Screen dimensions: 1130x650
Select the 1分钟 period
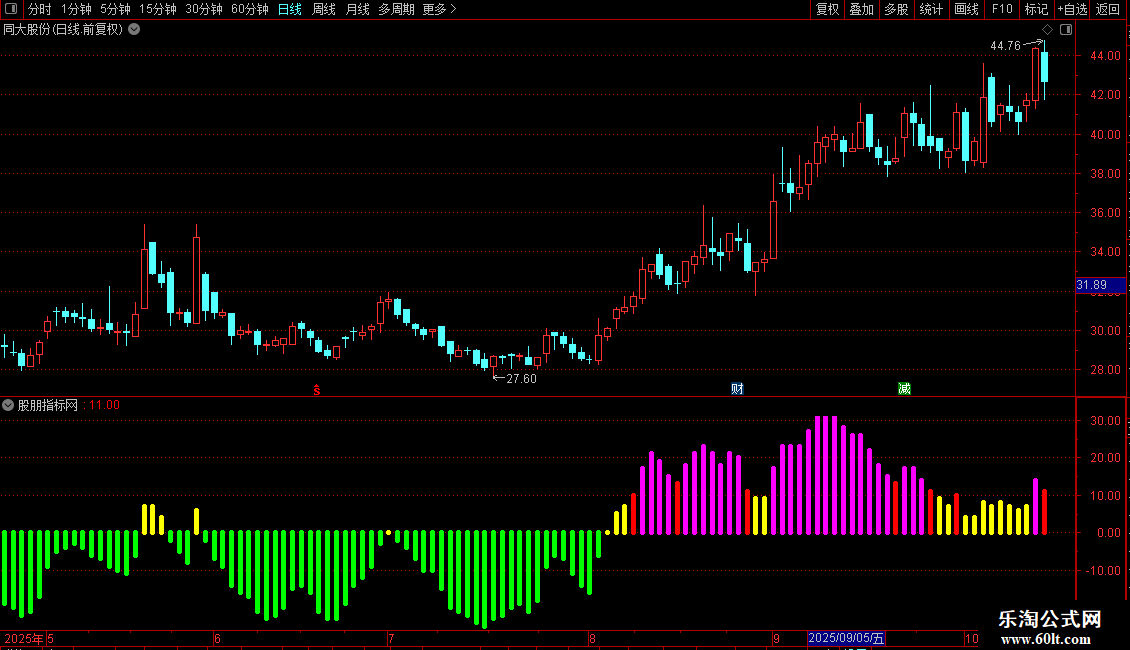pyautogui.click(x=76, y=9)
